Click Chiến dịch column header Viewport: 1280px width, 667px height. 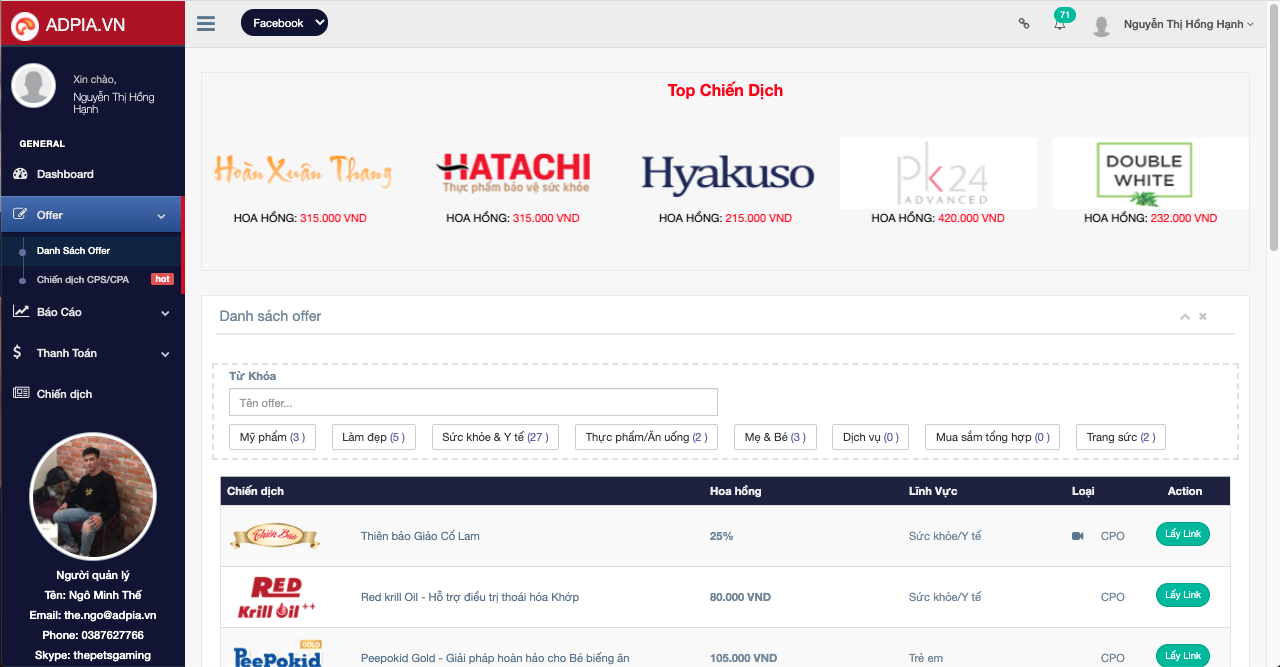click(x=255, y=491)
